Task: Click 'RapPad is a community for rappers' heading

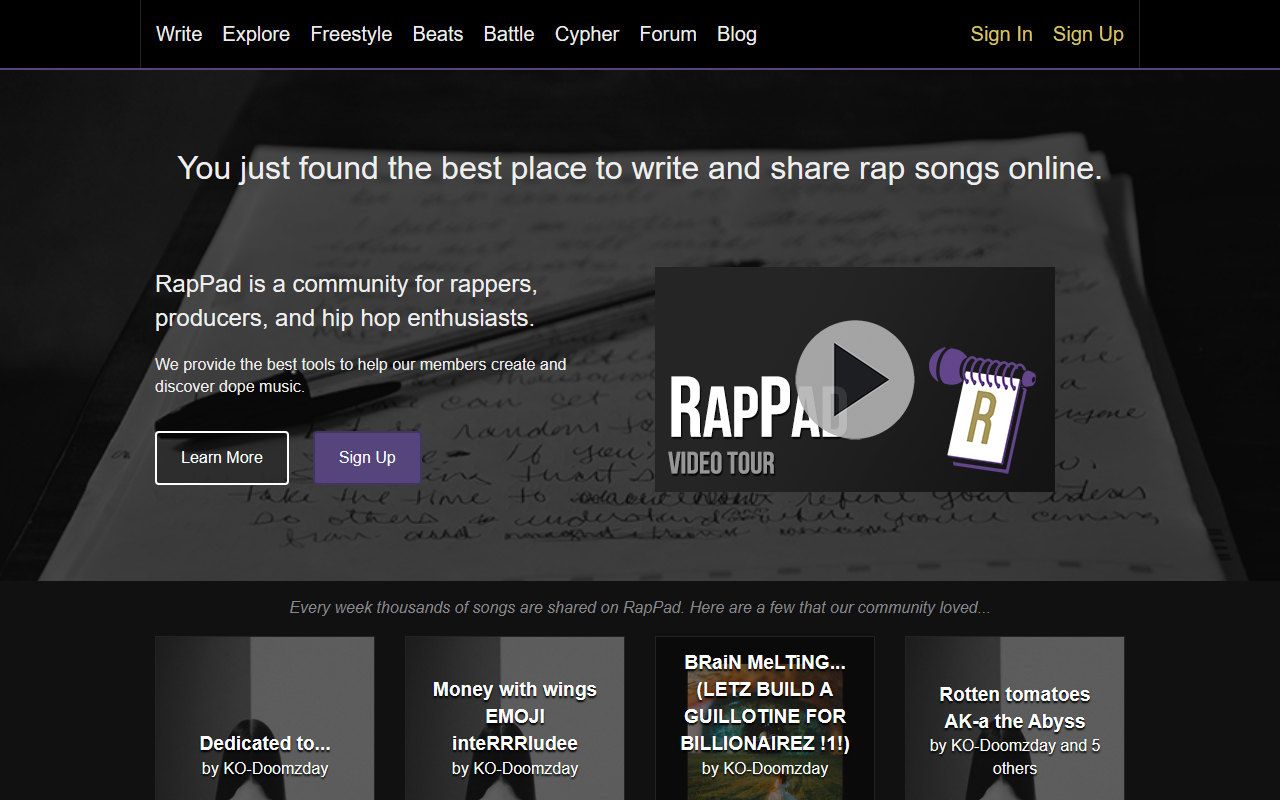Action: [x=346, y=301]
